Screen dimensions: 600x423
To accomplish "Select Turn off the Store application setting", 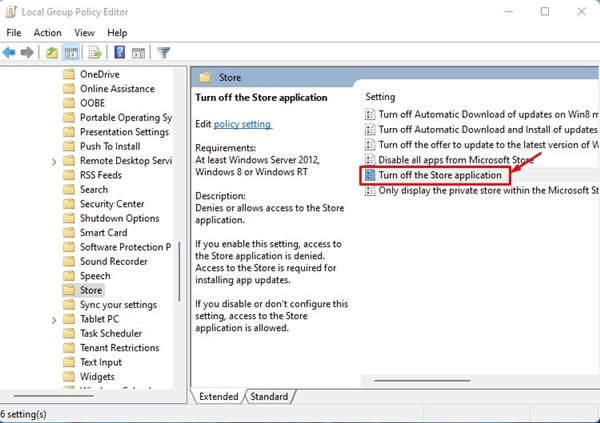I will pos(440,175).
